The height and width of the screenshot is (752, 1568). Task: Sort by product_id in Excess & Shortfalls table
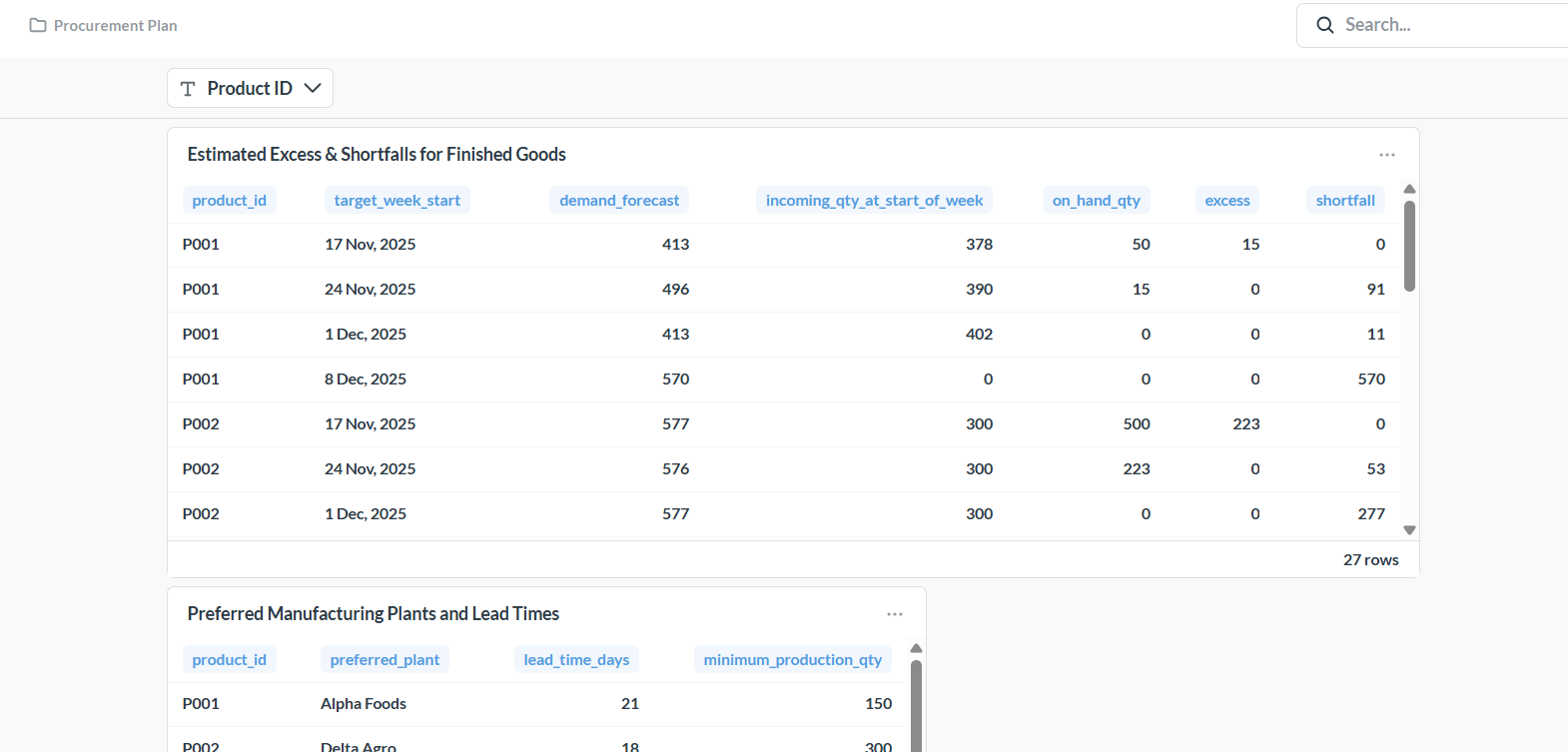tap(230, 200)
